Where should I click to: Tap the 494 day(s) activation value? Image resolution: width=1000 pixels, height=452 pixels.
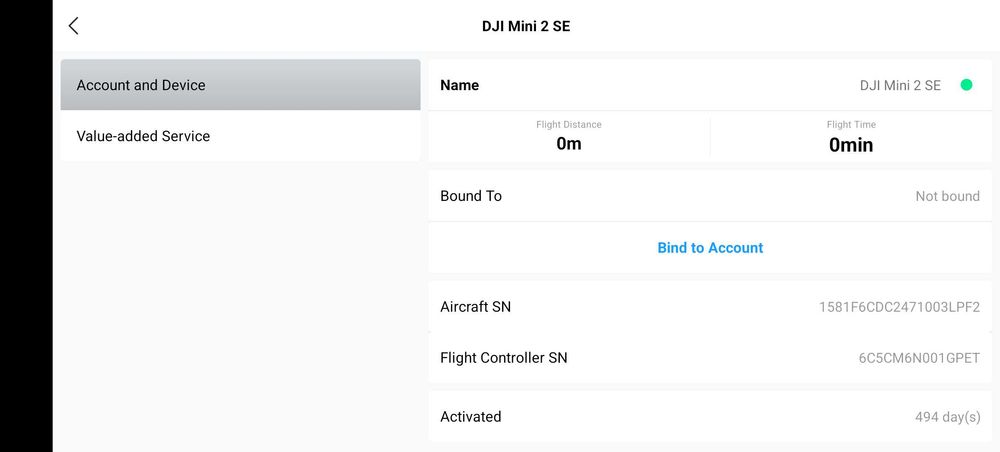click(x=947, y=417)
